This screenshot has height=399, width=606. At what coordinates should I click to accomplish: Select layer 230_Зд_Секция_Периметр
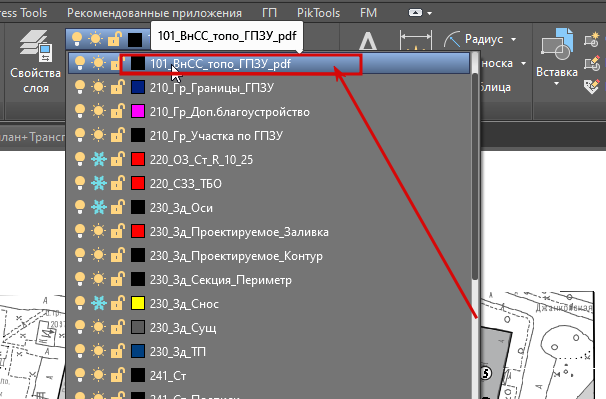point(220,280)
